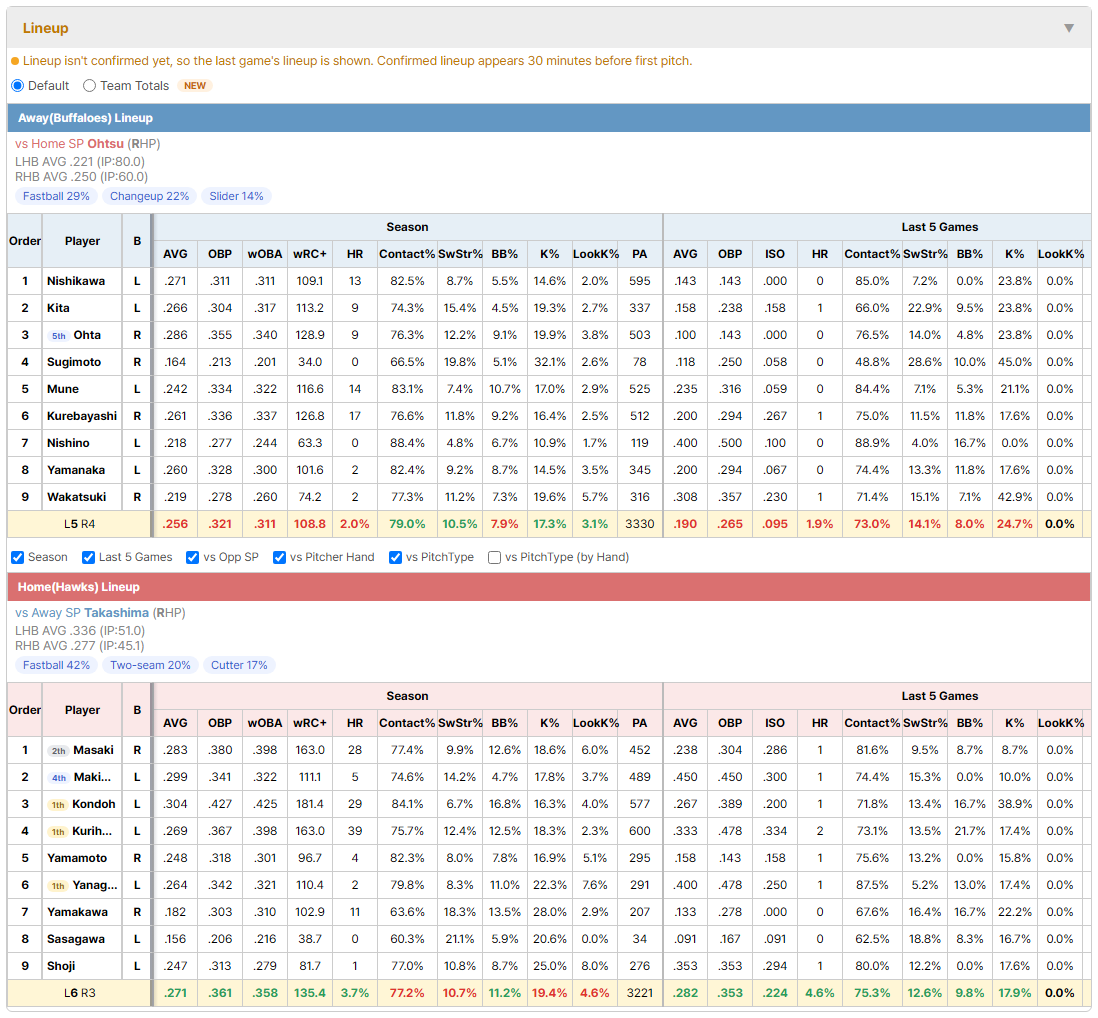Image resolution: width=1098 pixels, height=1018 pixels.
Task: Click player name Kurebayashi
Action: pos(82,417)
